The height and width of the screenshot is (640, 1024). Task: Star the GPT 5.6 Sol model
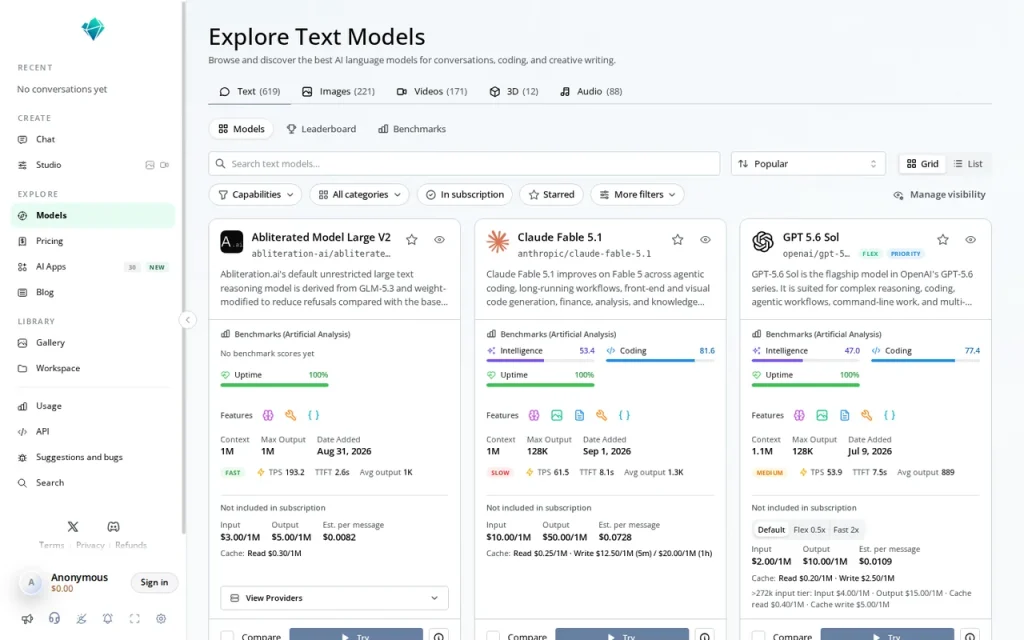942,240
